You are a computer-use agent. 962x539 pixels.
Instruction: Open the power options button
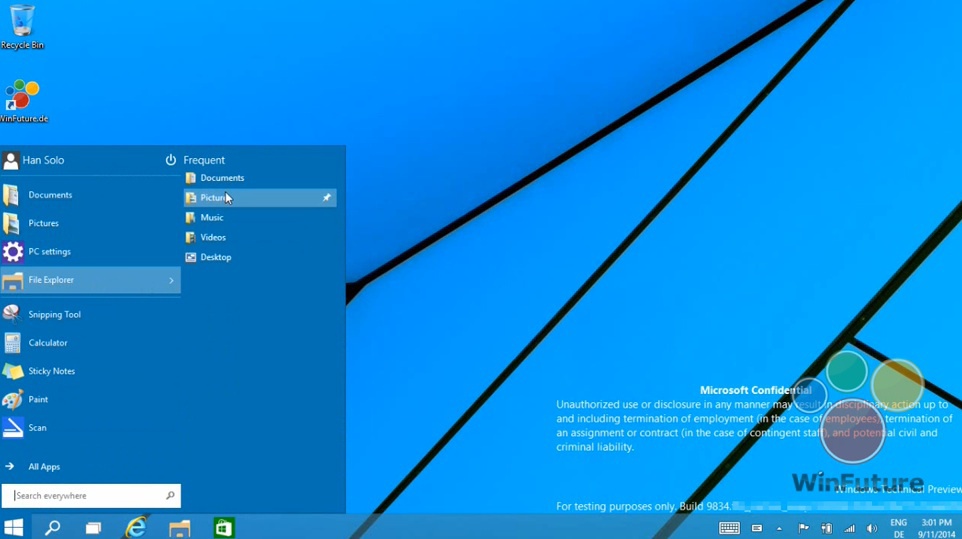point(171,160)
